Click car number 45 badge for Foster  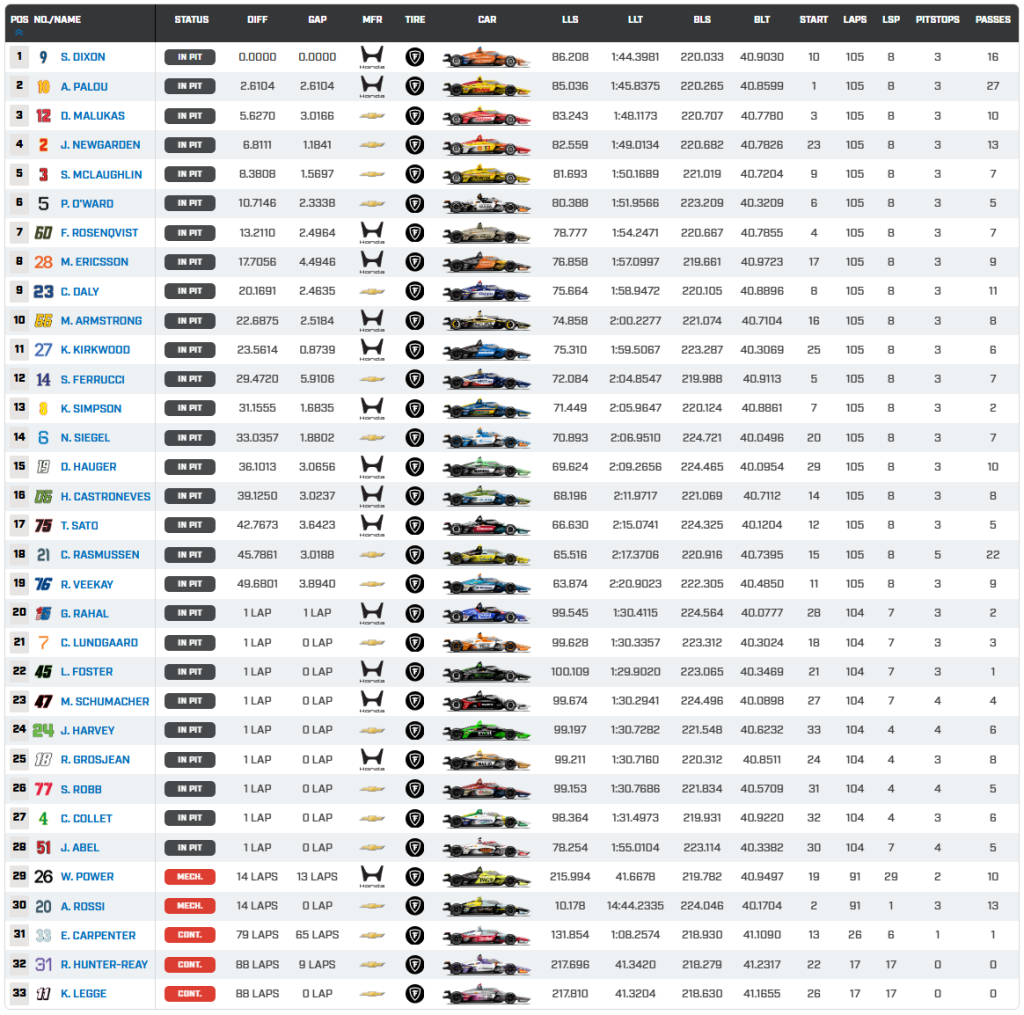point(43,671)
